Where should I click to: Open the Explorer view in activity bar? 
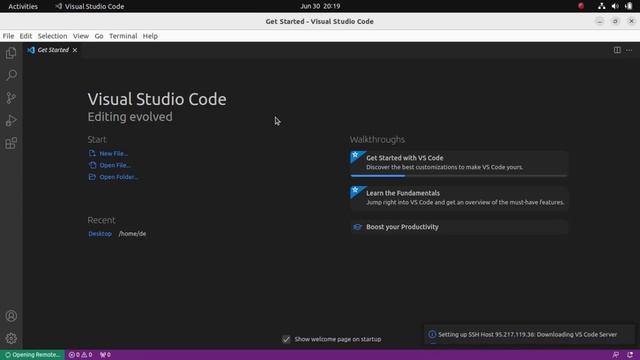click(11, 53)
